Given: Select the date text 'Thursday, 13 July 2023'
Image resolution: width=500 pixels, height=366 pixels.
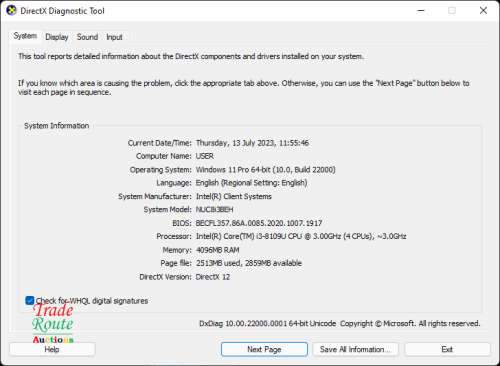Looking at the screenshot, I should click(x=235, y=143).
